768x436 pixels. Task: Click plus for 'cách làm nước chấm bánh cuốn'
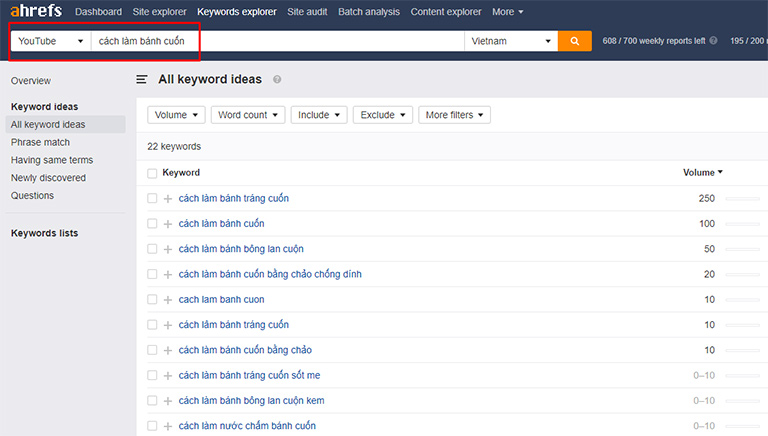pos(168,426)
